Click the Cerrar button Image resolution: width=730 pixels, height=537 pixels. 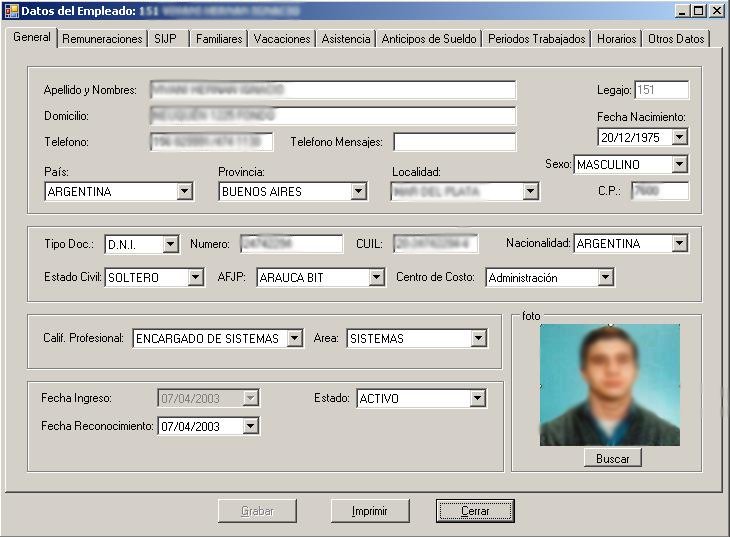pos(475,511)
